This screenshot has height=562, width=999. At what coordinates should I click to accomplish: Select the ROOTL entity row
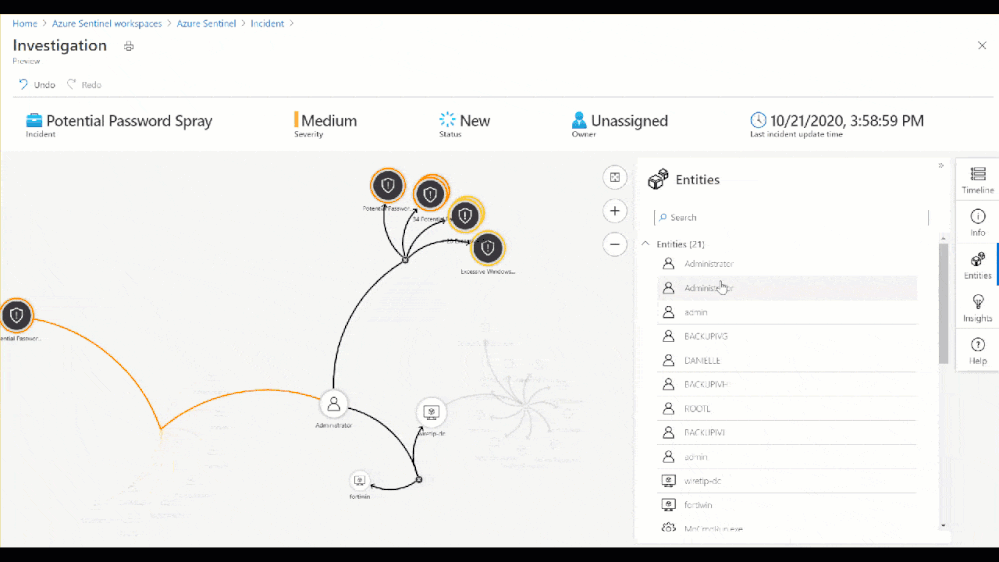(787, 408)
